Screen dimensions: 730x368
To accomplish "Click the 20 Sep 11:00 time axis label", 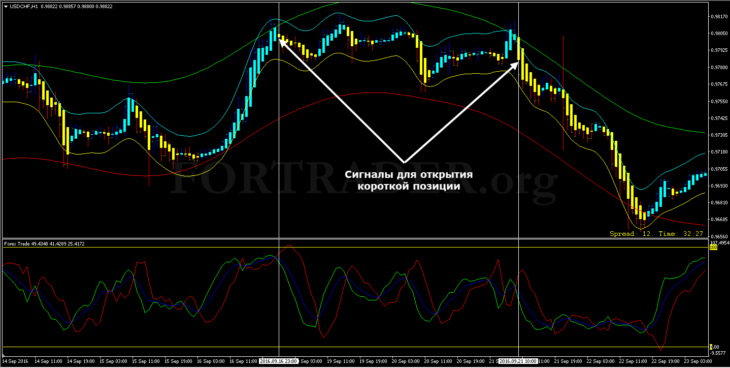I will (x=438, y=361).
